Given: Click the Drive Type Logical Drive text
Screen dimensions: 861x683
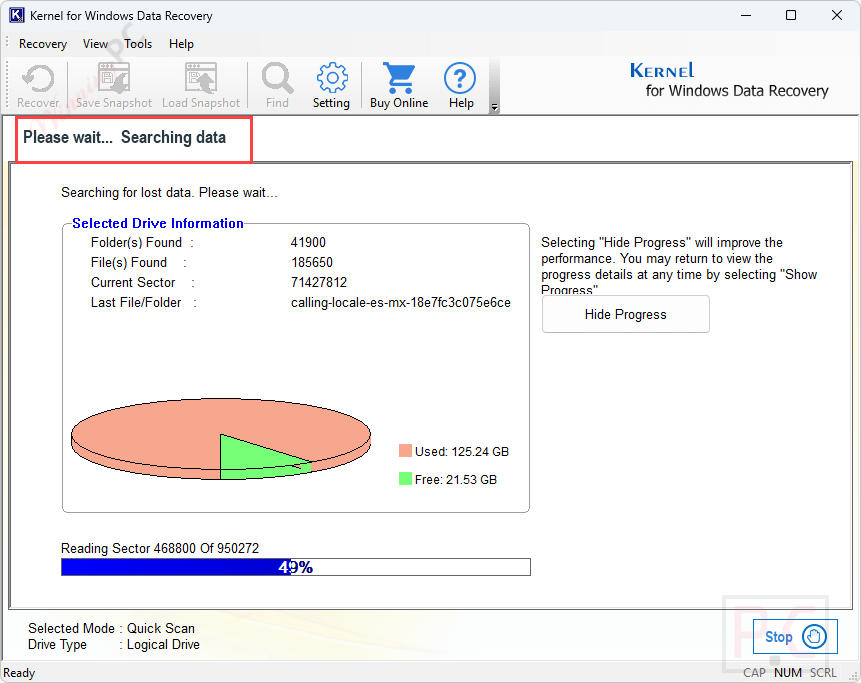Looking at the screenshot, I should (114, 645).
